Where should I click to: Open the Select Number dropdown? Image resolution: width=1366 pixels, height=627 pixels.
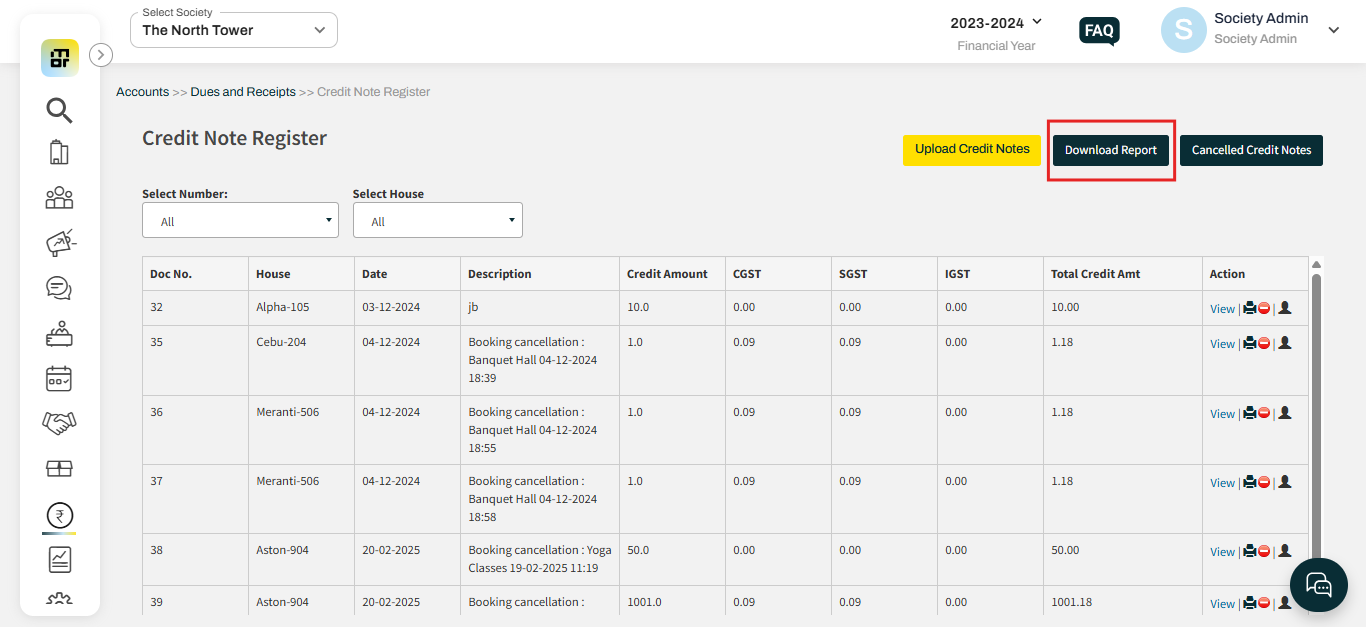tap(240, 221)
